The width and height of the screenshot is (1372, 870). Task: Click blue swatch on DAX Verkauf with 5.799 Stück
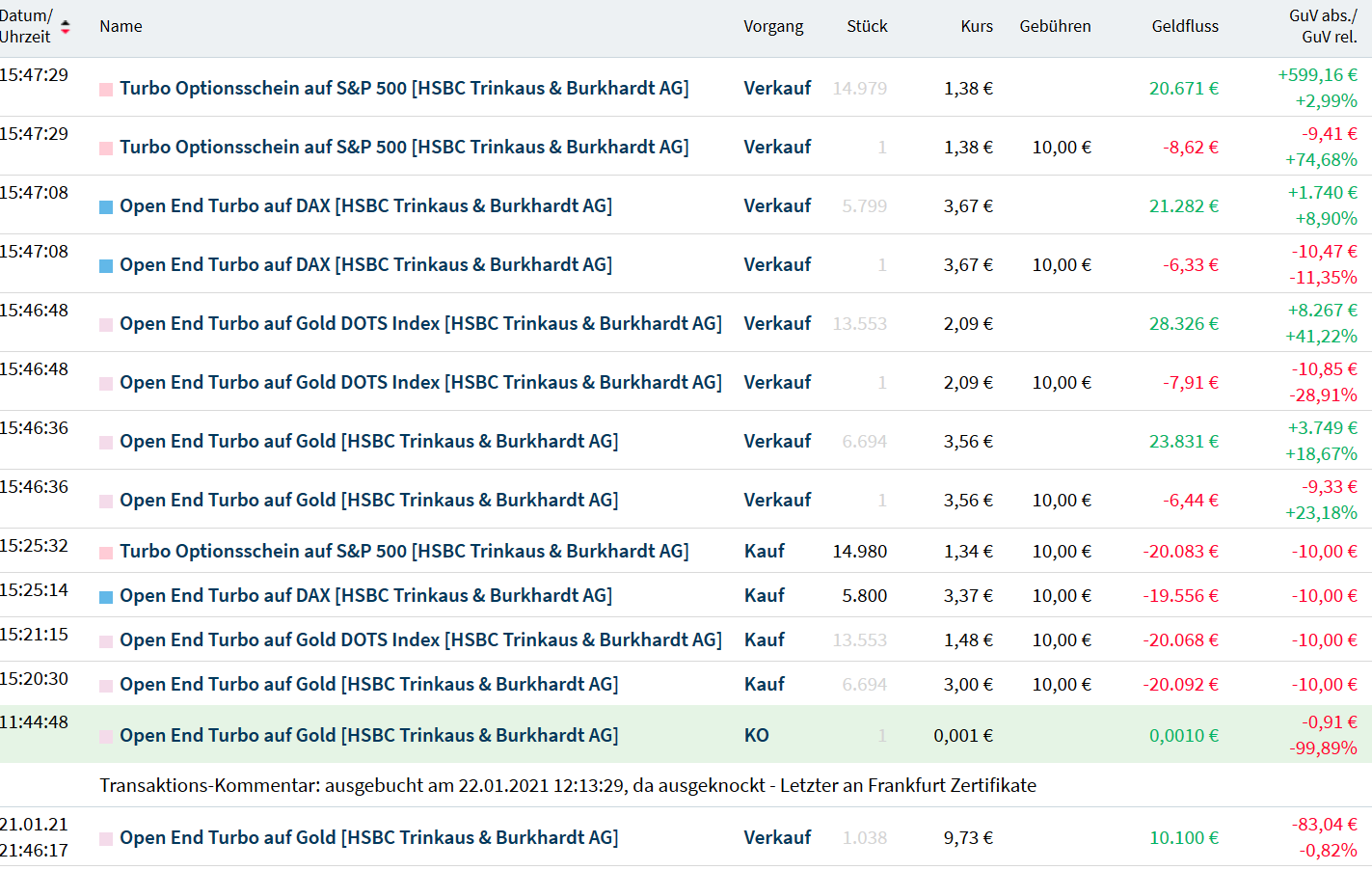(x=106, y=207)
